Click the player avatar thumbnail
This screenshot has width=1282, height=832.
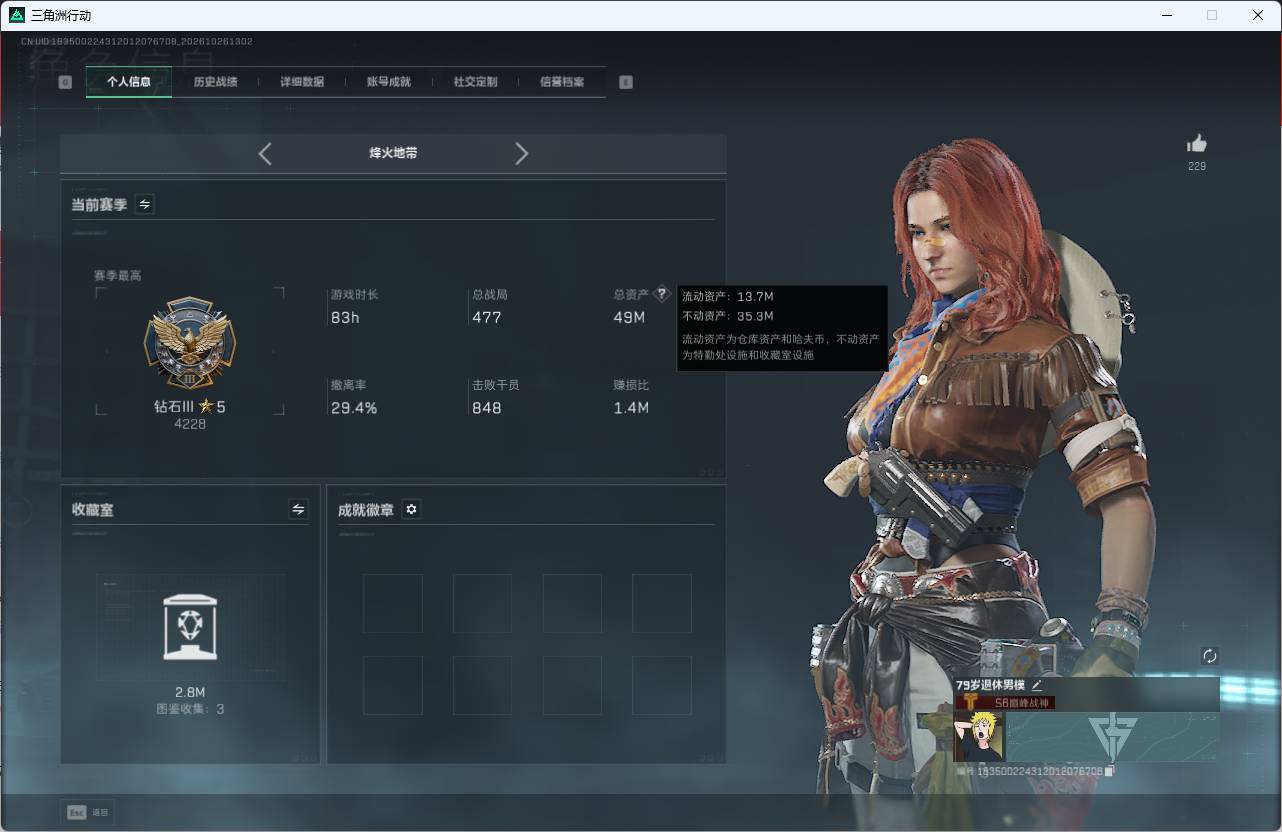(x=980, y=737)
